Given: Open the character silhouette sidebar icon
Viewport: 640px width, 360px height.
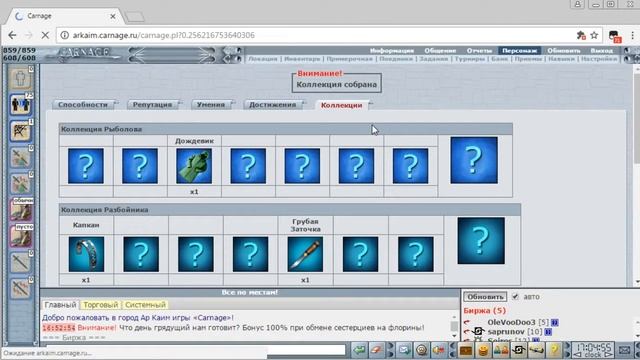Looking at the screenshot, I should tap(20, 78).
